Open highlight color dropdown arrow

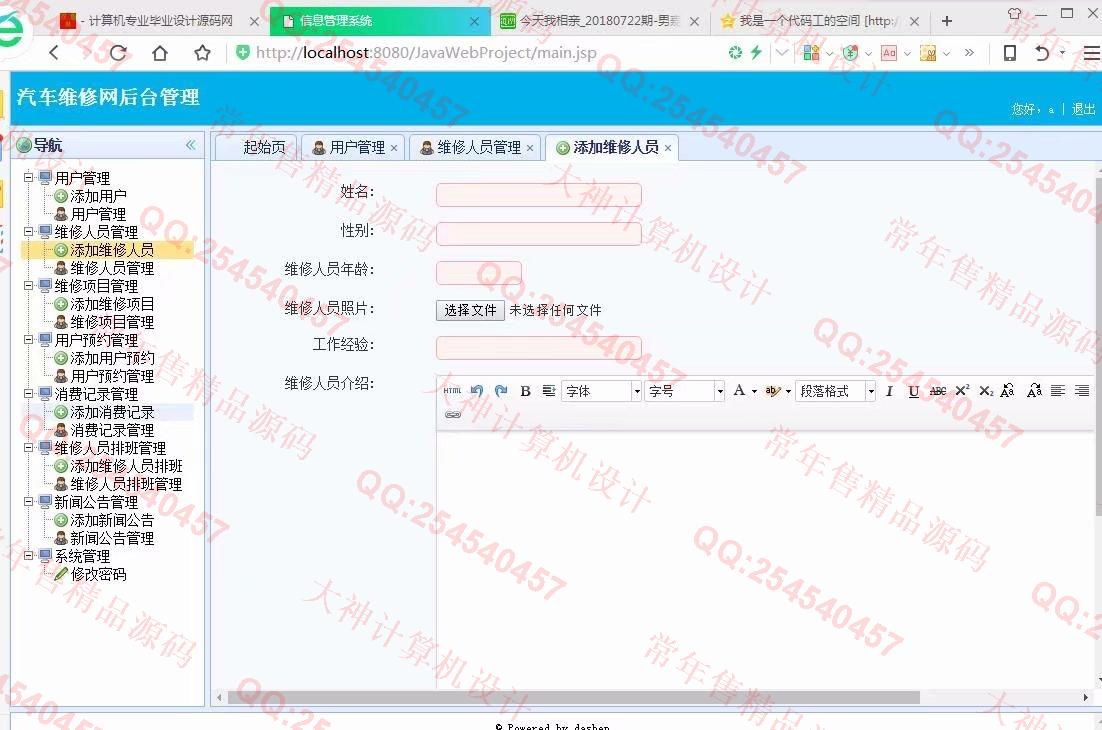[788, 392]
